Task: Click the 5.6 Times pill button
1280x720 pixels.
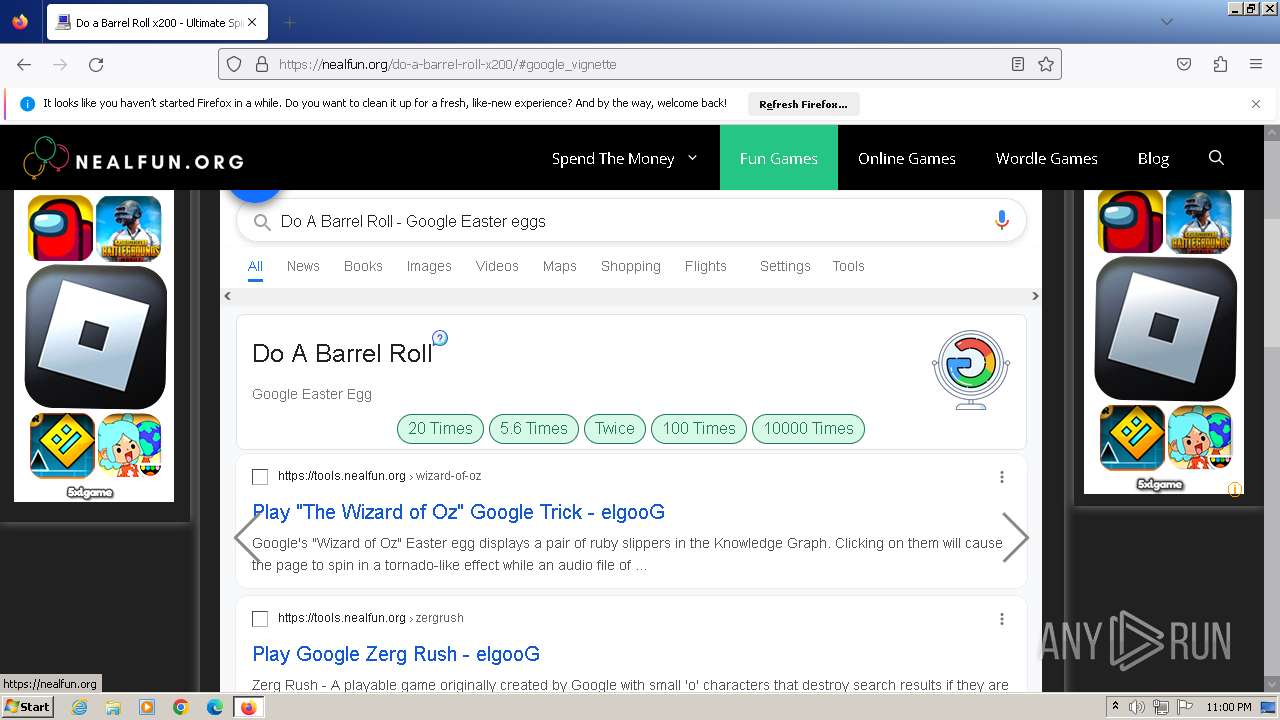Action: [x=534, y=428]
